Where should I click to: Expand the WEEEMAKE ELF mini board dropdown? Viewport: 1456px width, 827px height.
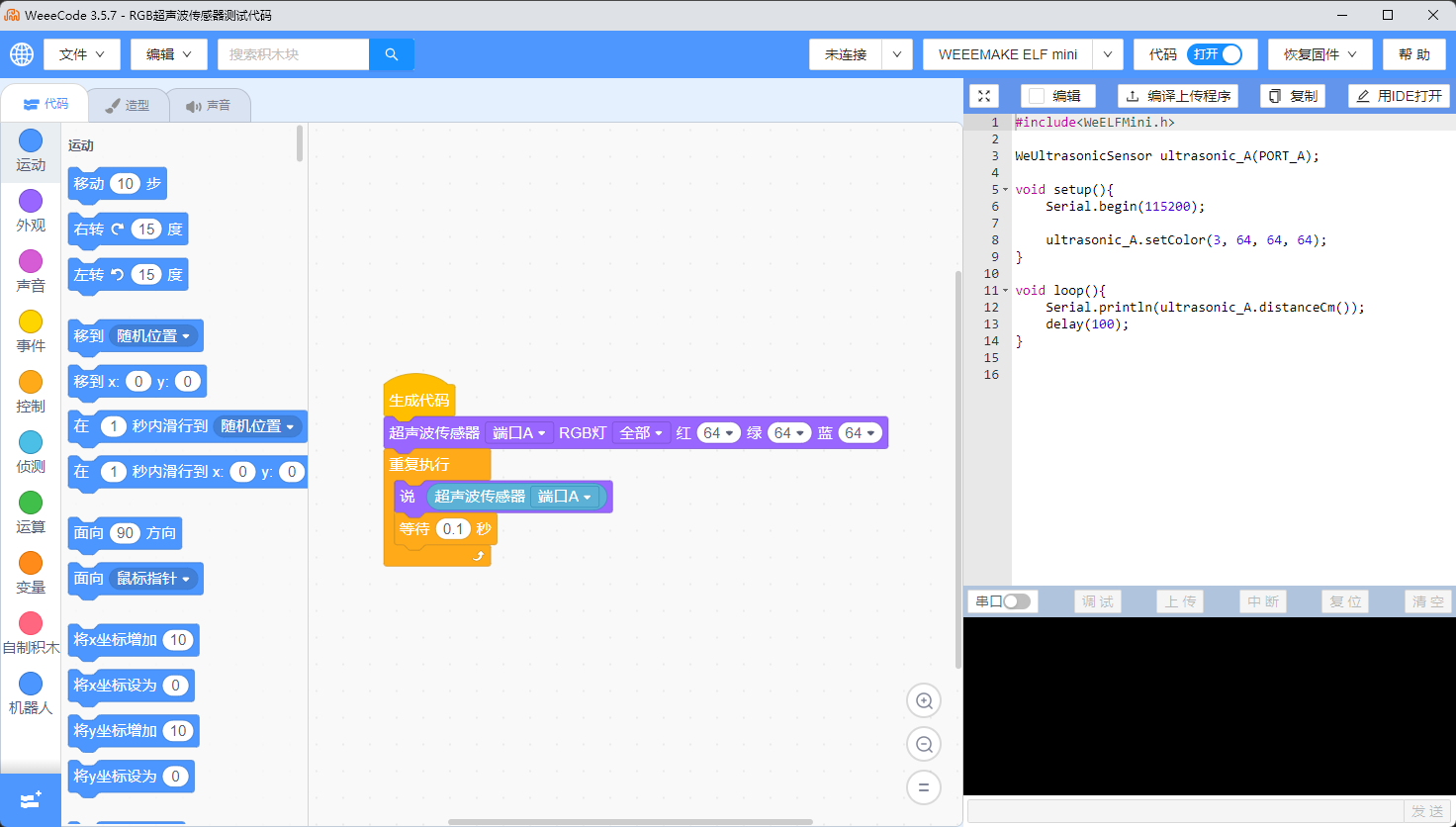click(1108, 54)
